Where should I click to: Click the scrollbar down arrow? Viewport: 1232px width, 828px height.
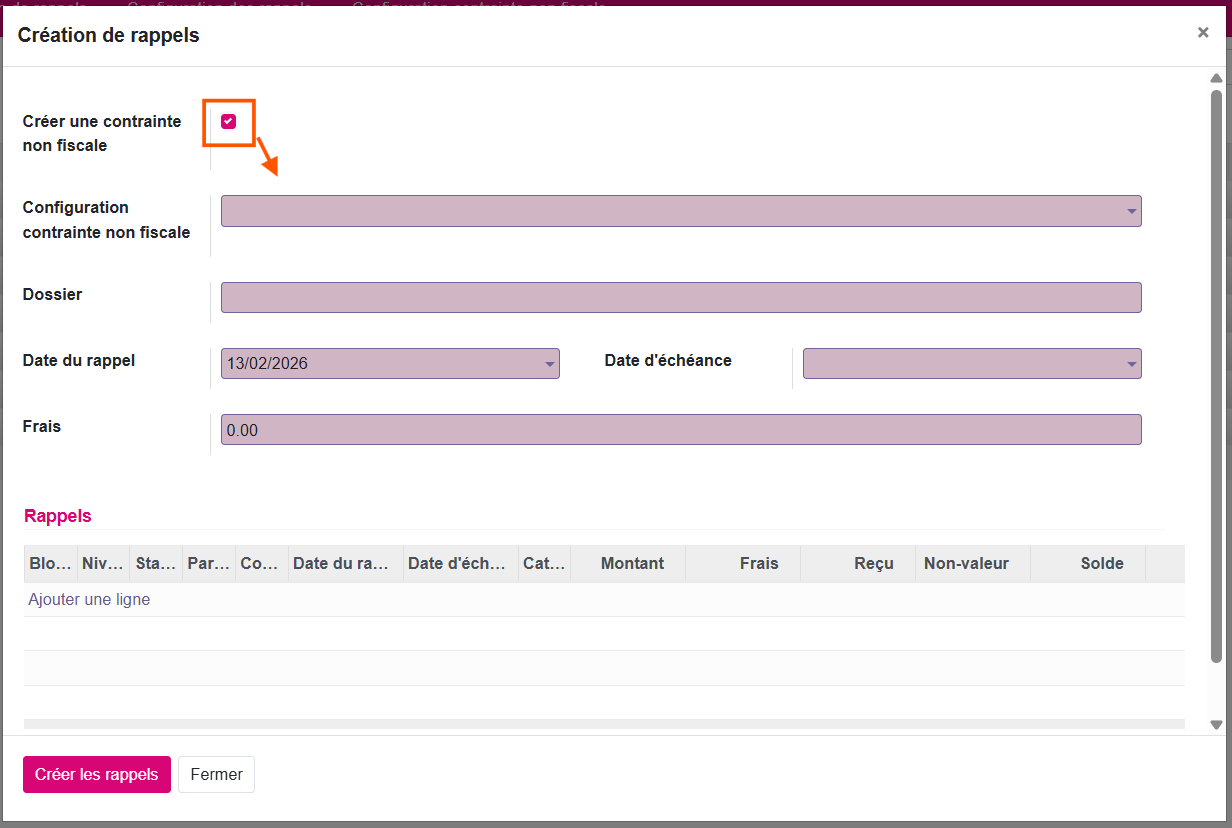pyautogui.click(x=1216, y=725)
